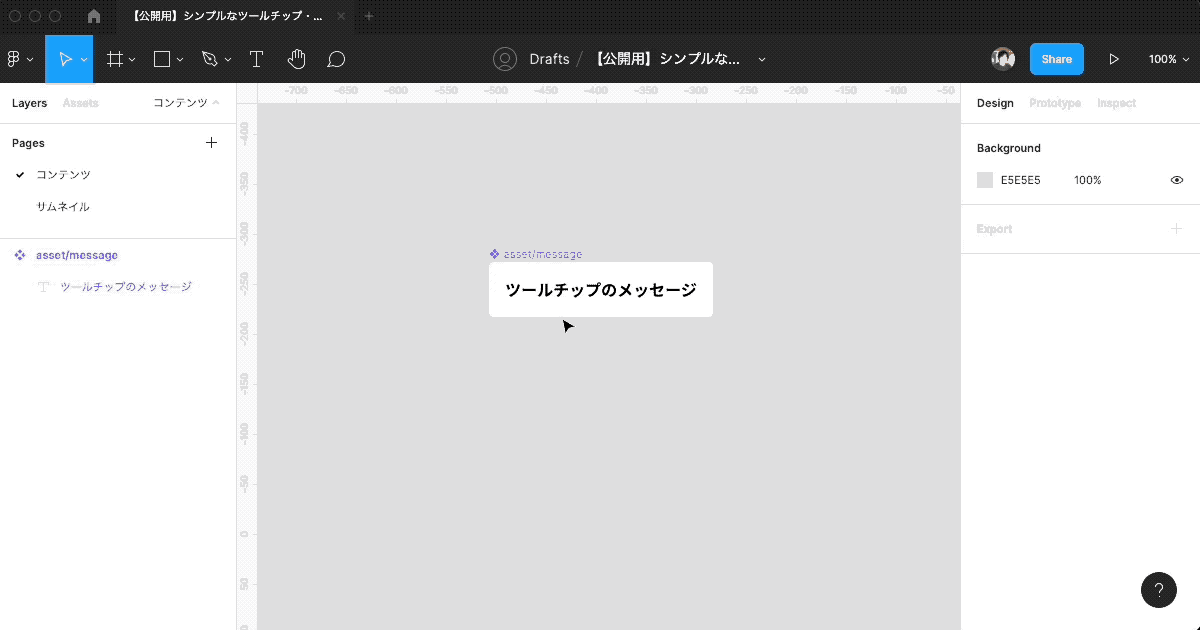Select the Move tool
The width and height of the screenshot is (1200, 630).
click(x=64, y=59)
